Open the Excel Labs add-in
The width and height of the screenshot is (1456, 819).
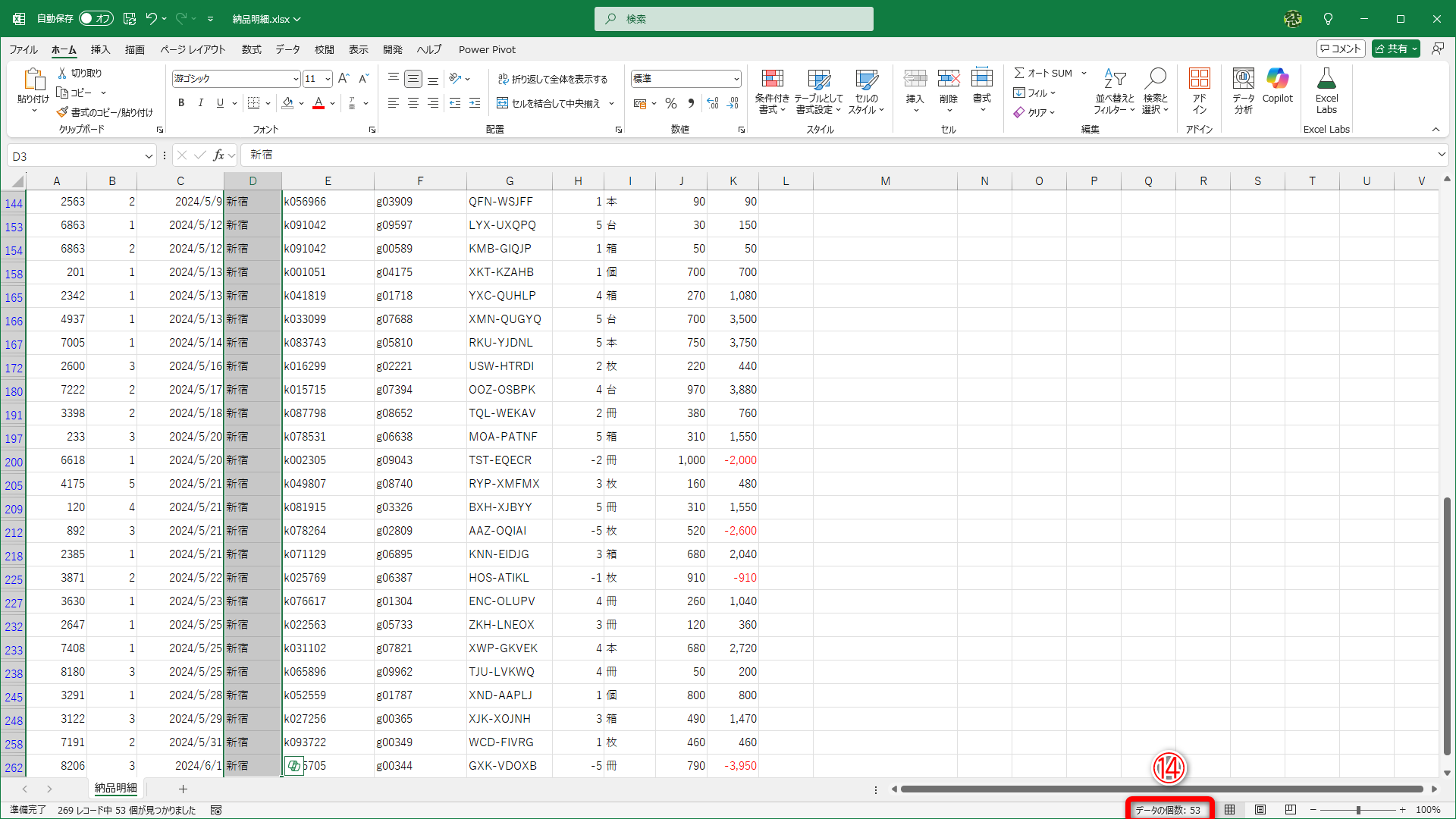coord(1326,80)
